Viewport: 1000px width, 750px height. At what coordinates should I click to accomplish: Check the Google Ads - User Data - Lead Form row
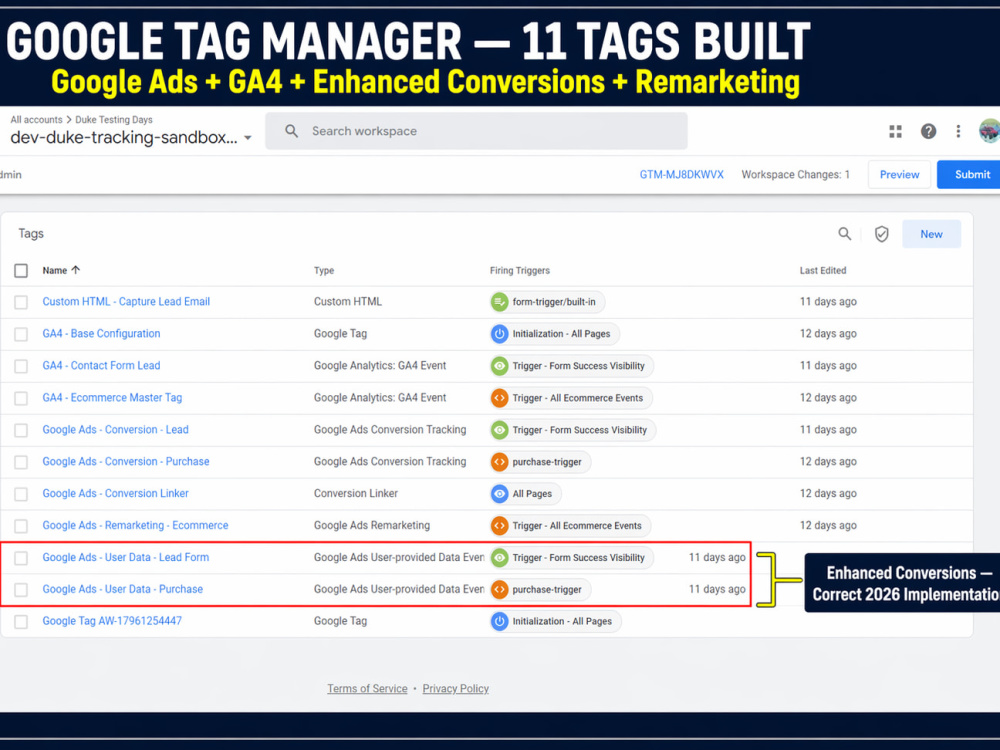point(21,557)
